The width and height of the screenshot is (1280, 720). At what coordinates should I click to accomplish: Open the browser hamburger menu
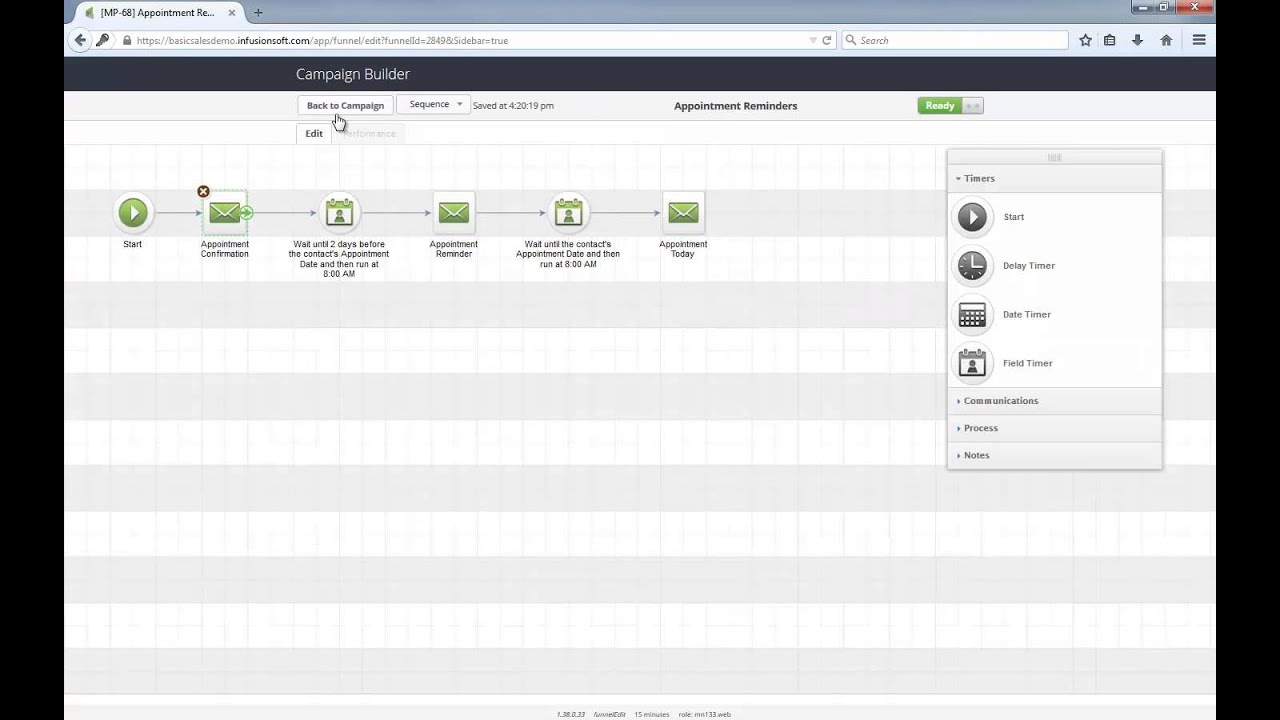point(1199,40)
